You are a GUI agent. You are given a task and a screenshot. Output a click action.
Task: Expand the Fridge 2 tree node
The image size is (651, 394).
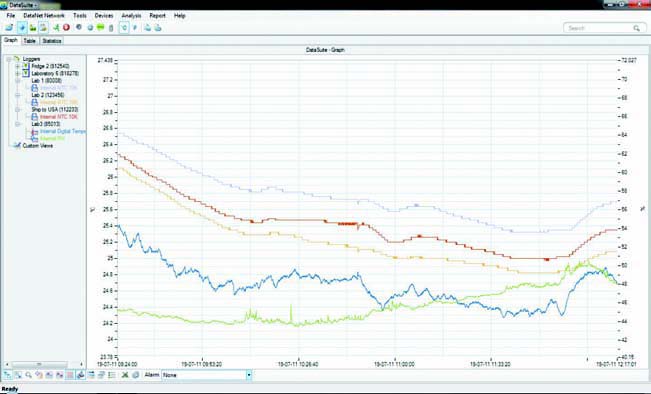click(x=17, y=66)
